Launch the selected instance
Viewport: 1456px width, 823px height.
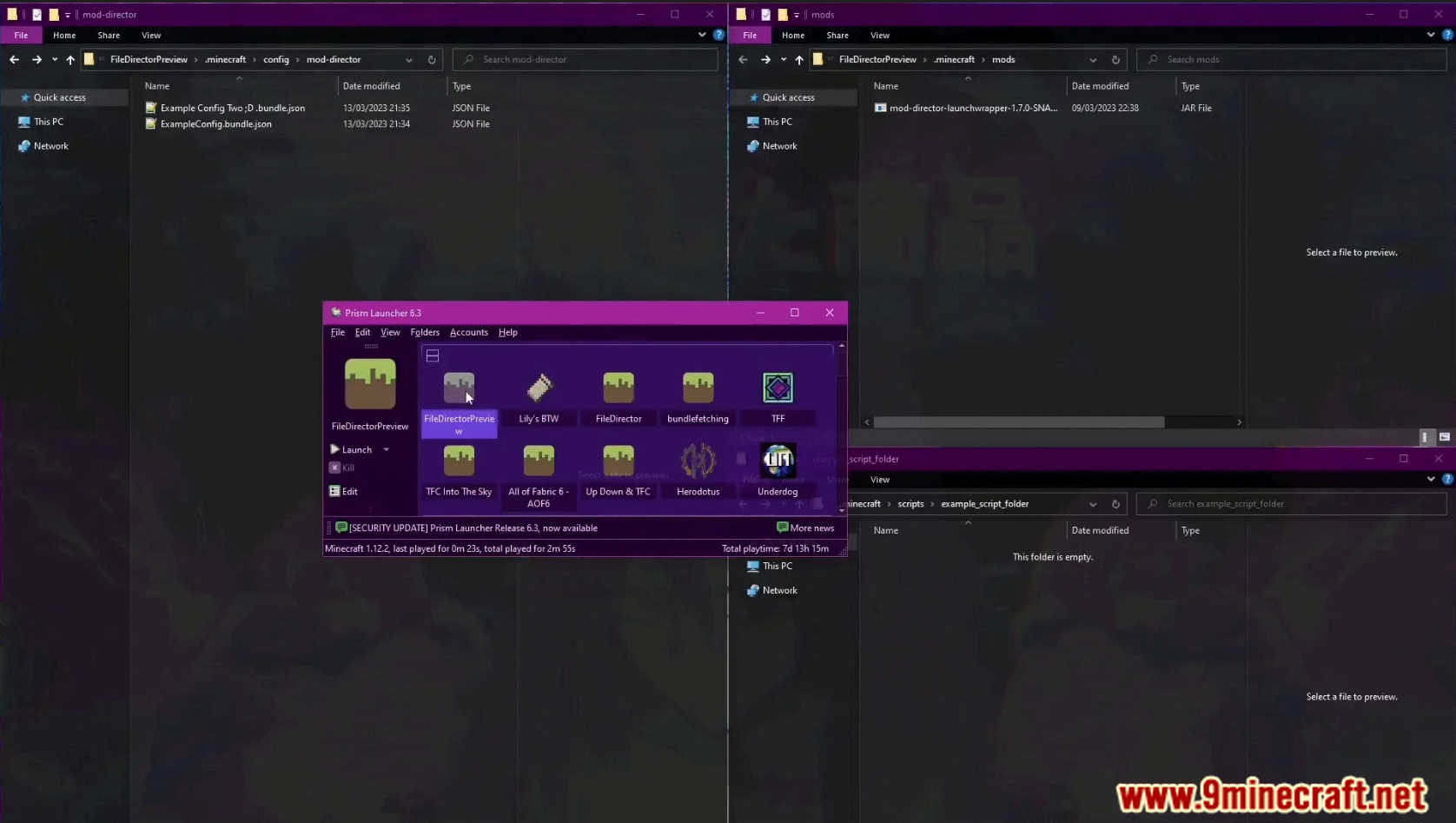click(351, 449)
